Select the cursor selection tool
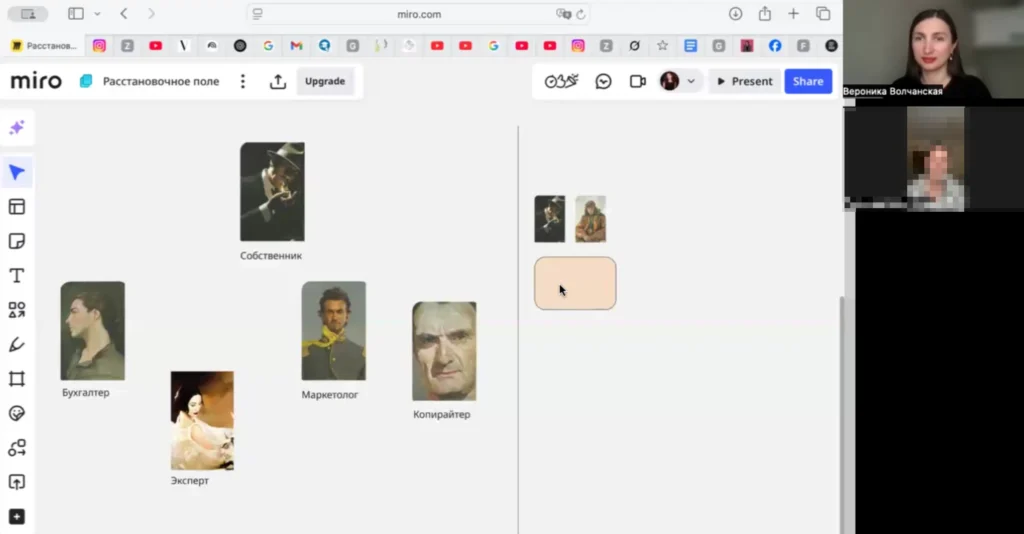 [x=17, y=172]
